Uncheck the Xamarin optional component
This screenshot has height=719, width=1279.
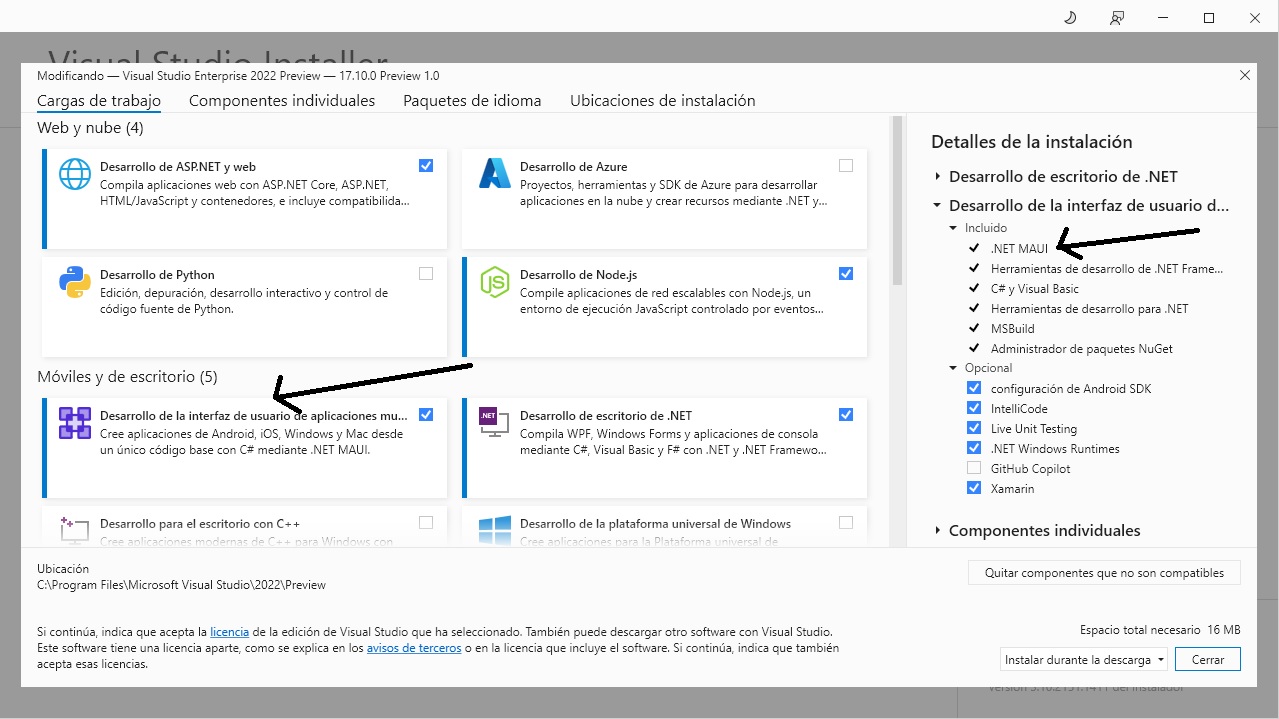(x=974, y=488)
